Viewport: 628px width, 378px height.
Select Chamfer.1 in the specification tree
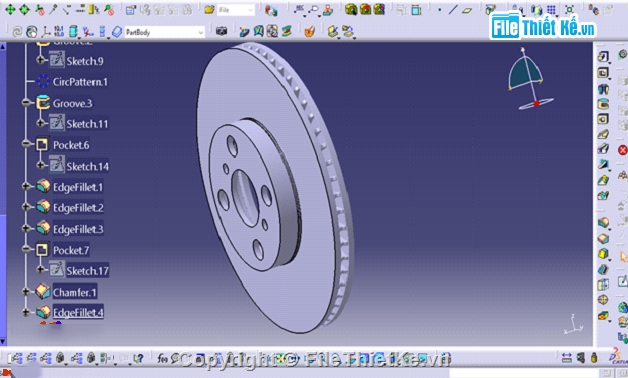coord(74,292)
